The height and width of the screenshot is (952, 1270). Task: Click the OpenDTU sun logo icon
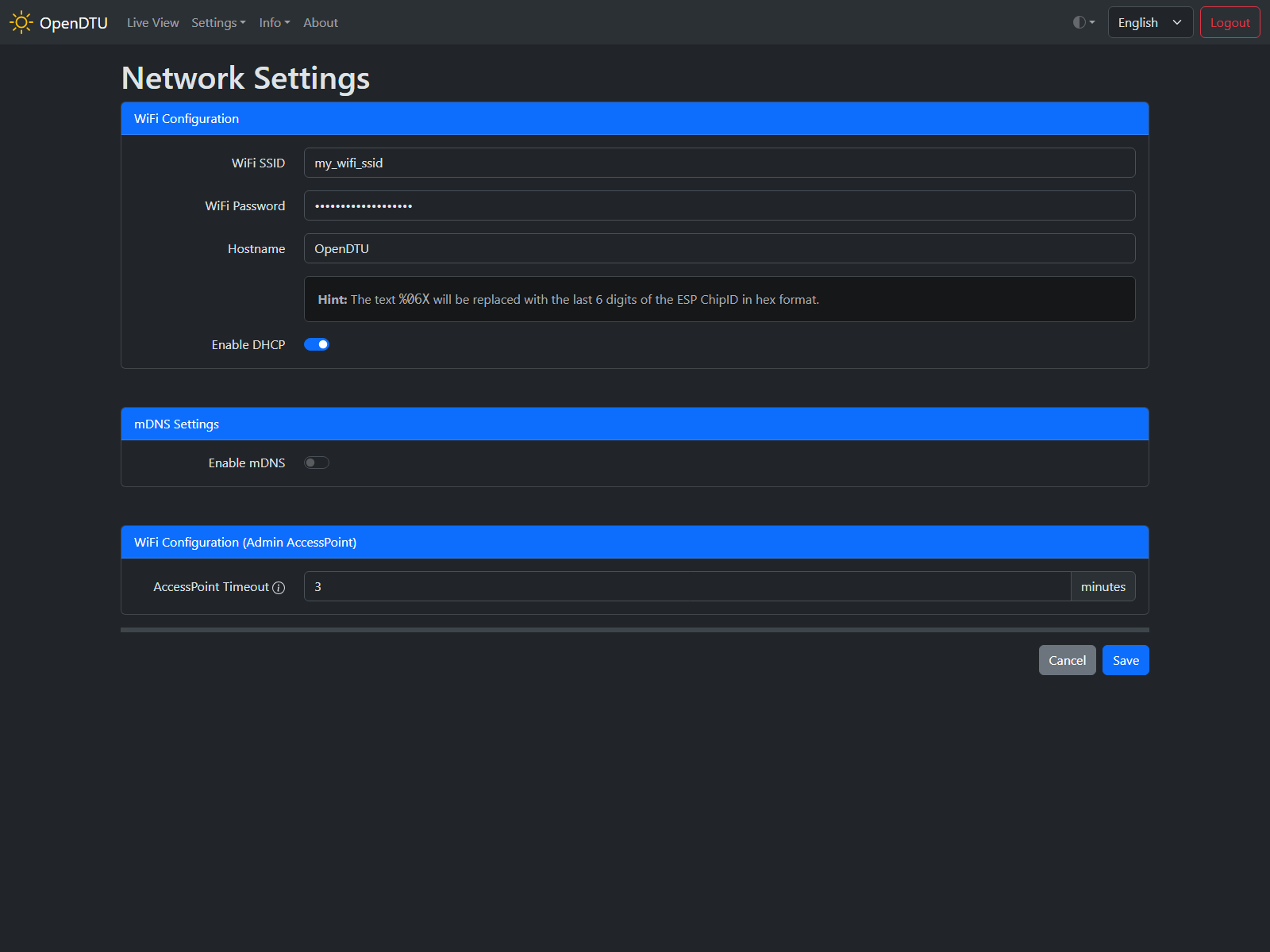[x=21, y=22]
